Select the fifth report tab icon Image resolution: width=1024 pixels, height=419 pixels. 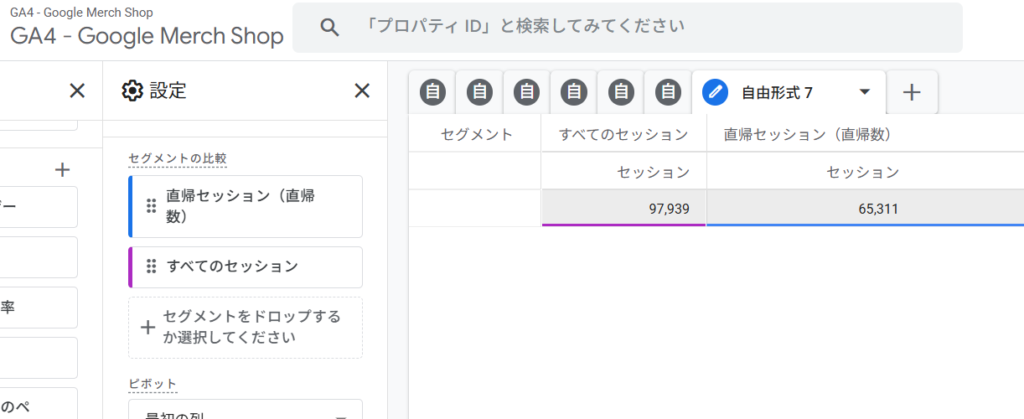tap(620, 92)
